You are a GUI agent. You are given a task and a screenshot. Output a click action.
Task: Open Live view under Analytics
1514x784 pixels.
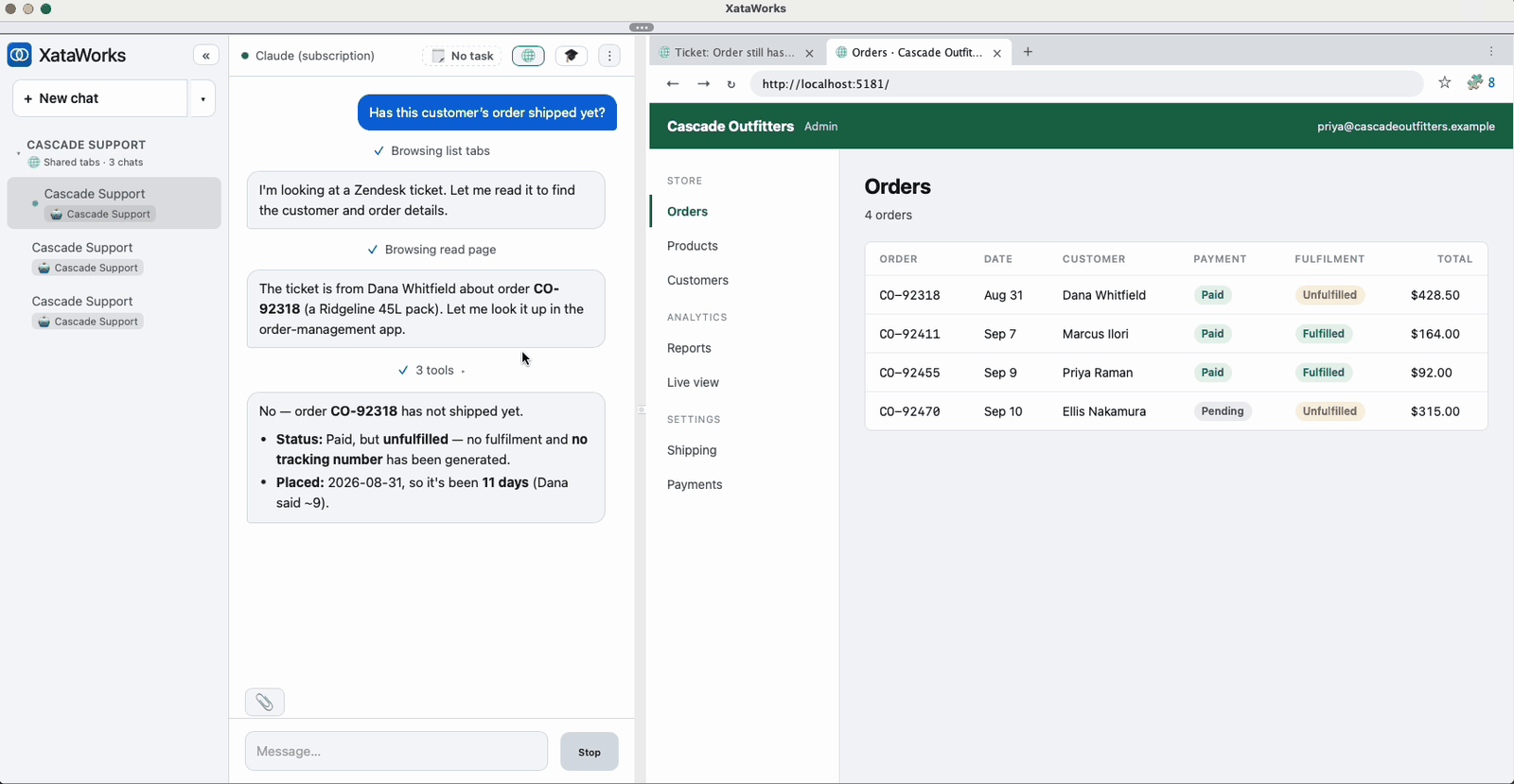(x=693, y=382)
